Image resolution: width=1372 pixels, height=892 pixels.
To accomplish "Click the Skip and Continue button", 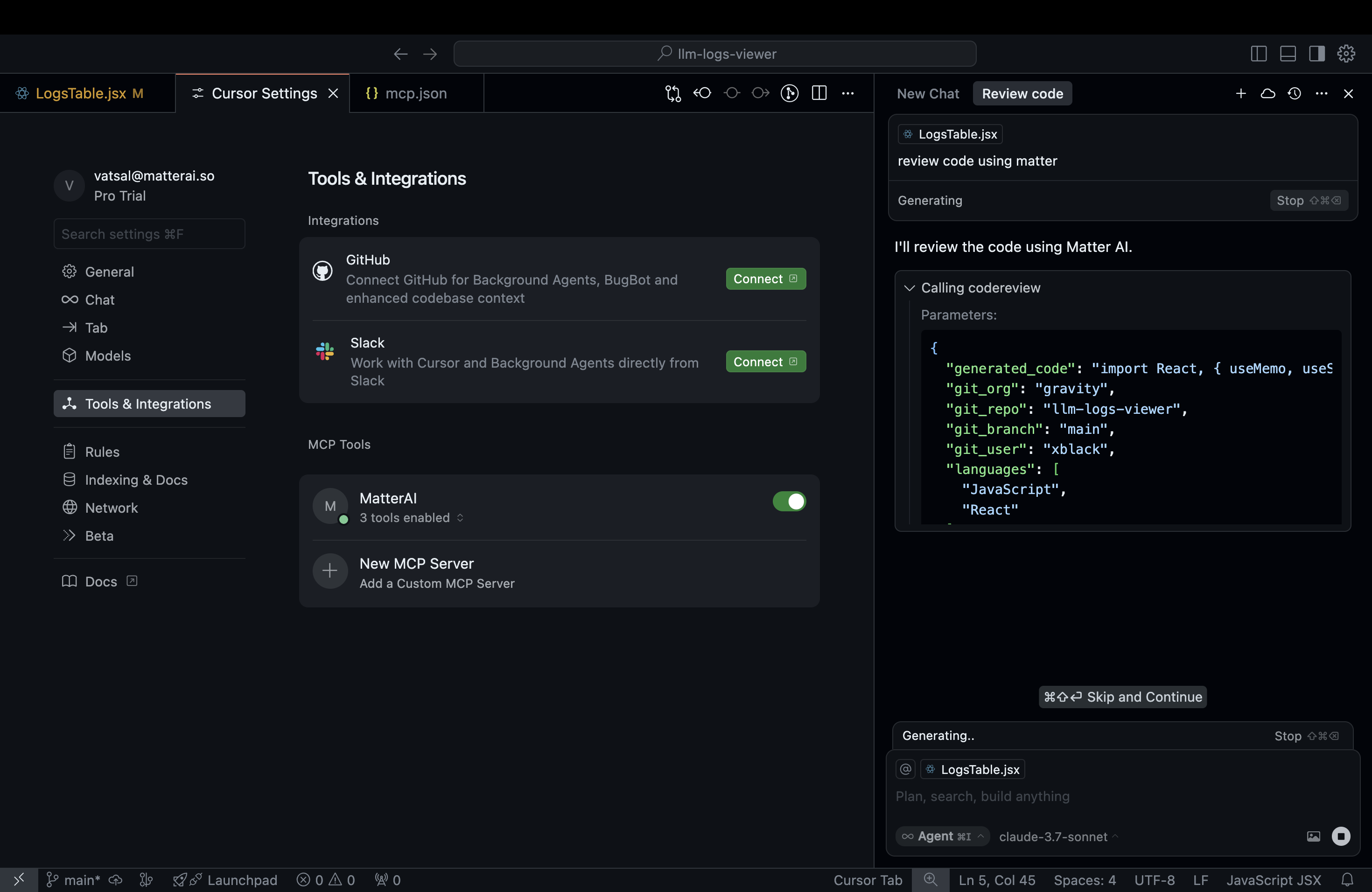I will 1122,697.
